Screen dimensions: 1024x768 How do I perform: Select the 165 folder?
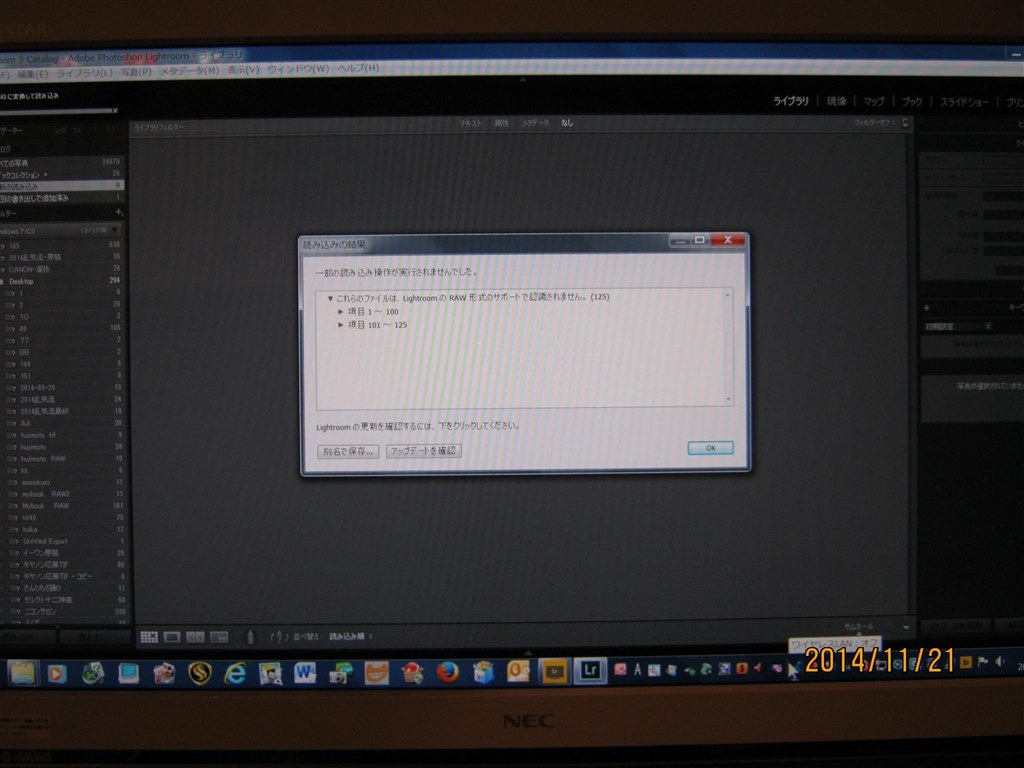[x=61, y=246]
